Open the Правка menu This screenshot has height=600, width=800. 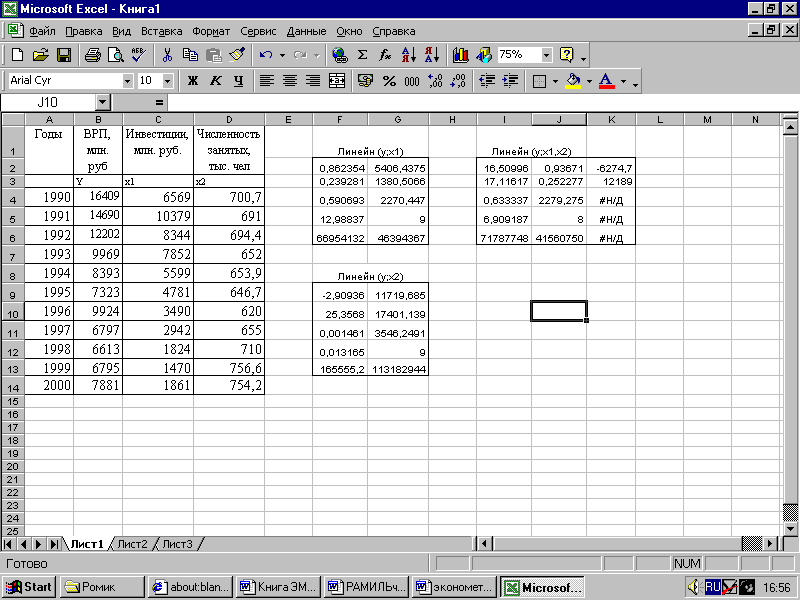tap(84, 31)
